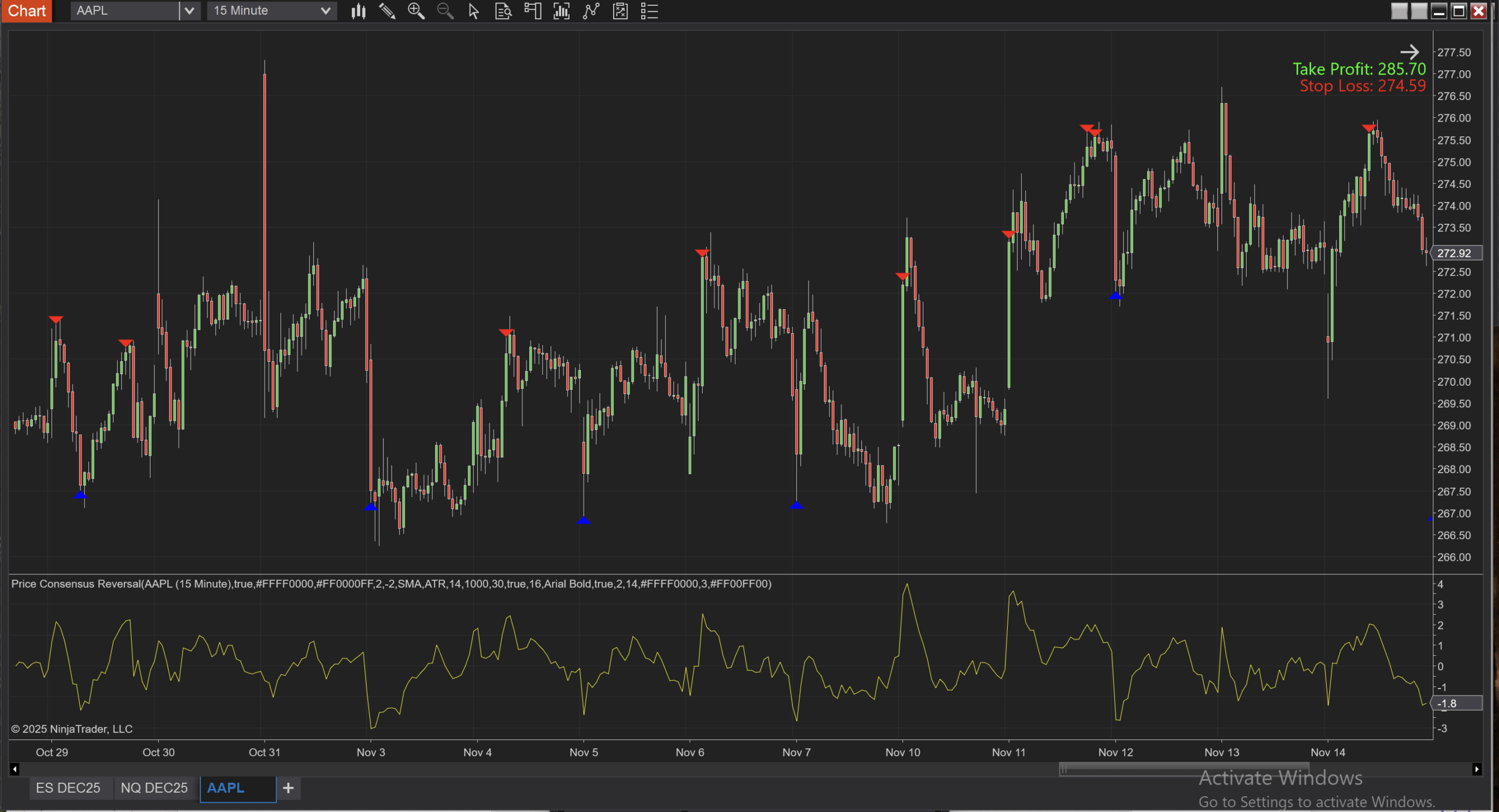Select the cursor pointer tool icon

(474, 11)
